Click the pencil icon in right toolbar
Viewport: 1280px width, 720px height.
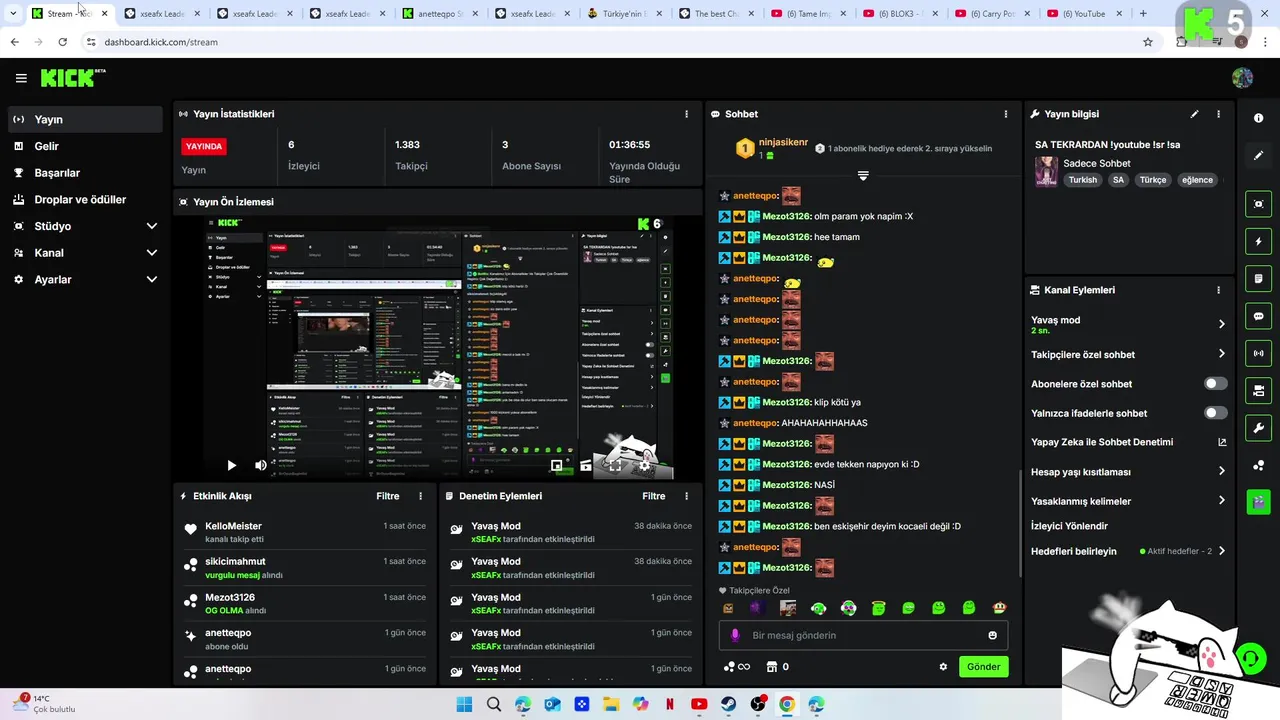[1258, 155]
